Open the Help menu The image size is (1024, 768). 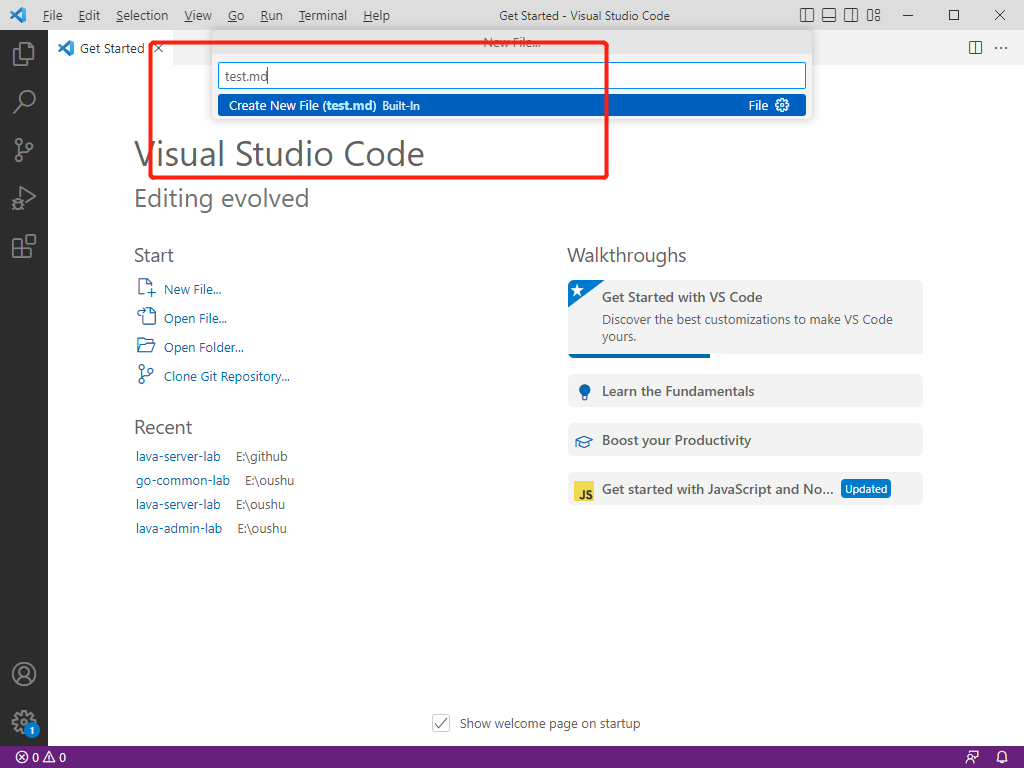(376, 15)
